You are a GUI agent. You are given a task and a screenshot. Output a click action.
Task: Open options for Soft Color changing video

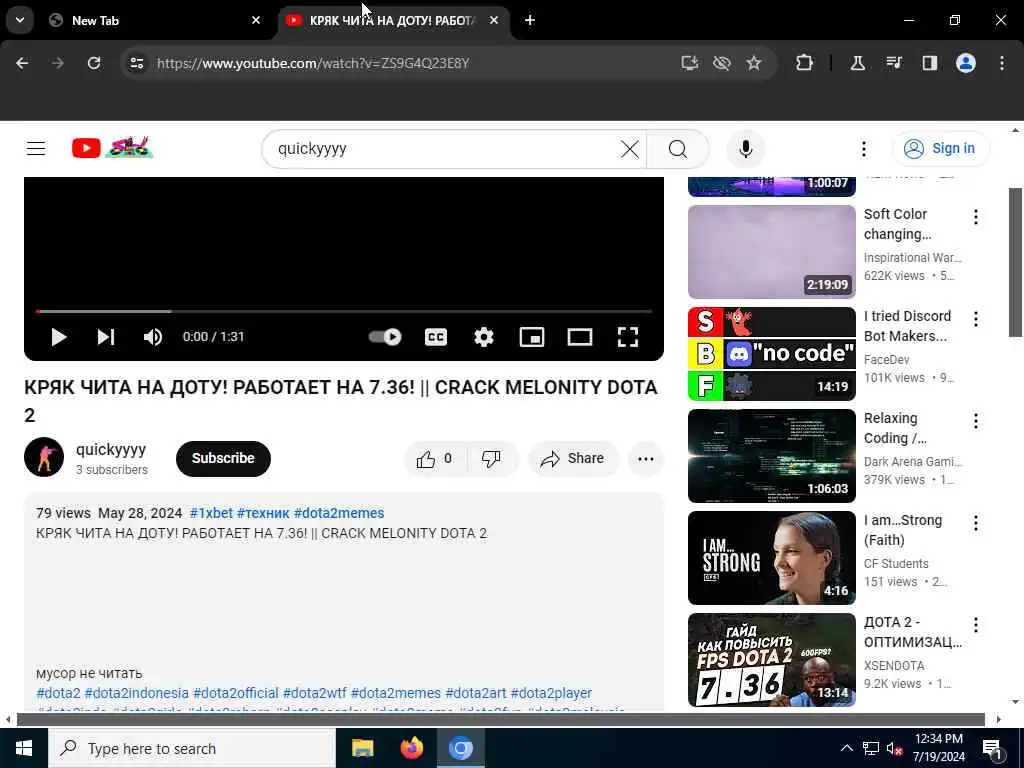976,217
